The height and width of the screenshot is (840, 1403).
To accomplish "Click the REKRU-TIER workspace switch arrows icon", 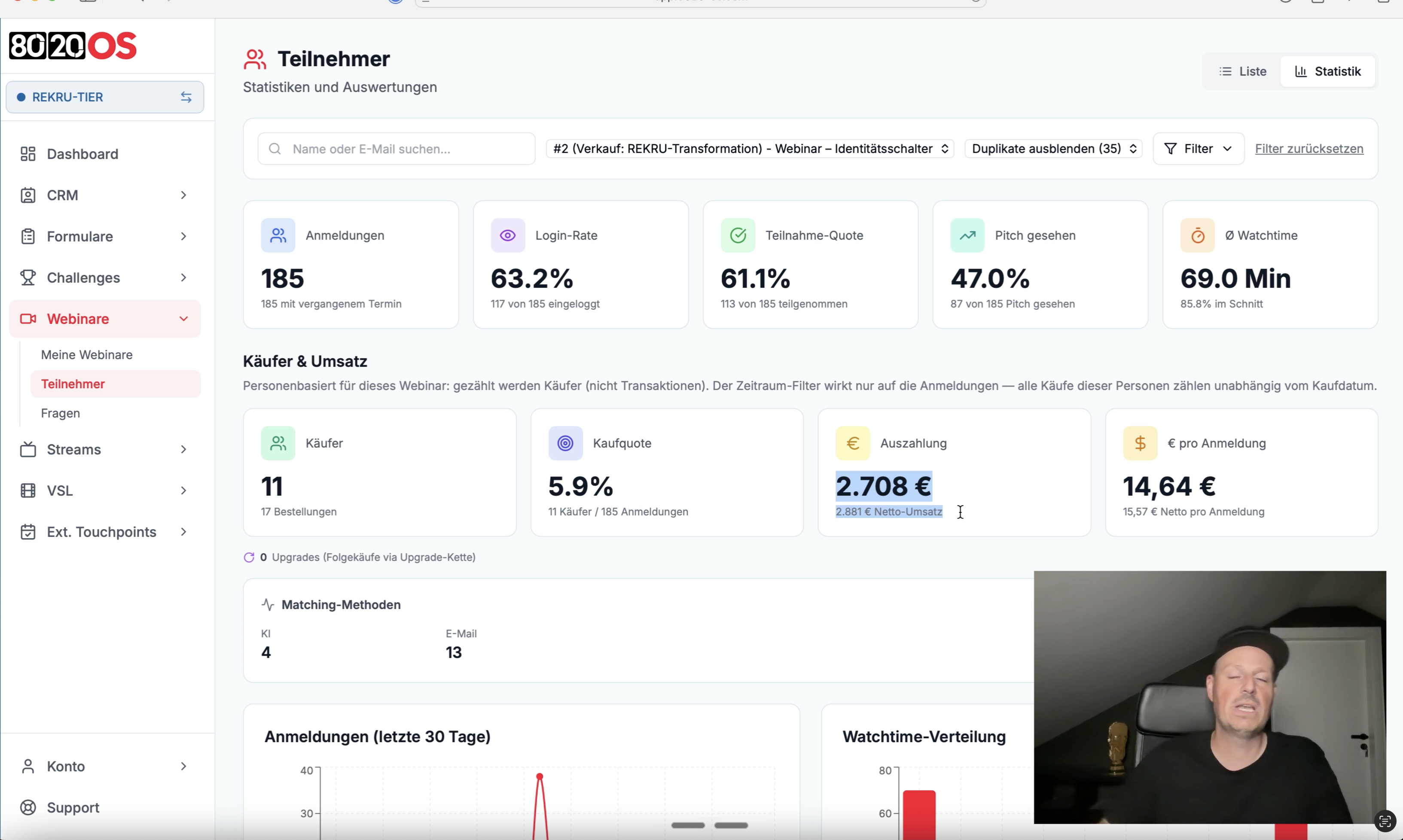I will pyautogui.click(x=186, y=97).
